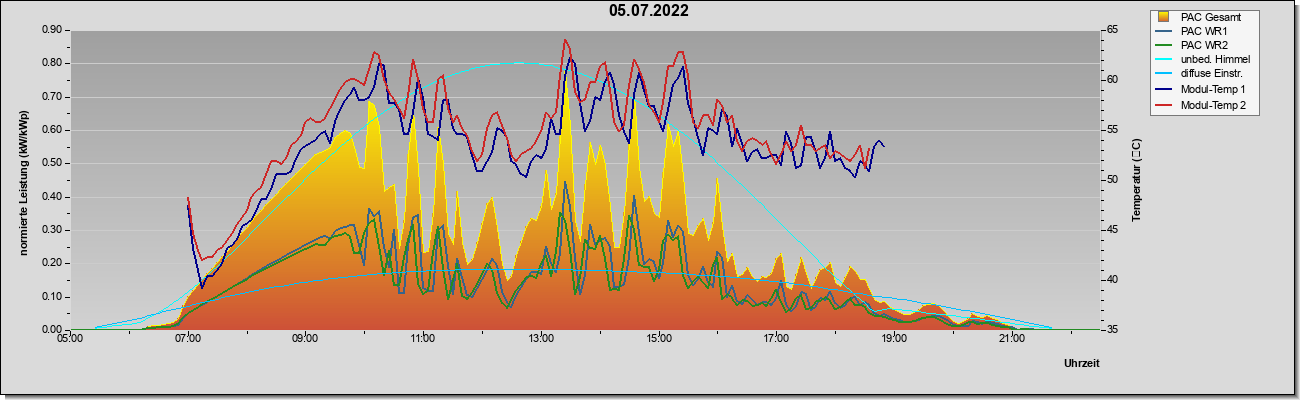Click the 17:00 time axis label
Screen dimensions: 1300x400
pyautogui.click(x=777, y=340)
